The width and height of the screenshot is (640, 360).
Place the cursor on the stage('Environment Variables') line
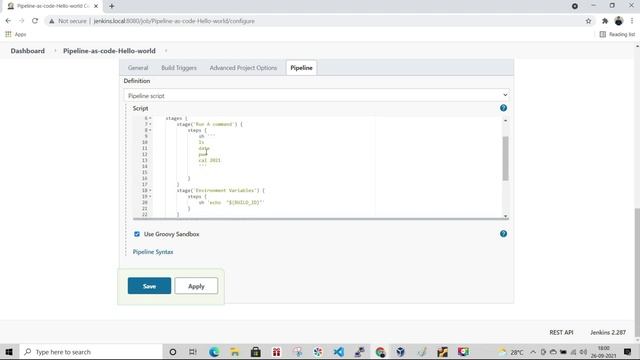pos(220,191)
